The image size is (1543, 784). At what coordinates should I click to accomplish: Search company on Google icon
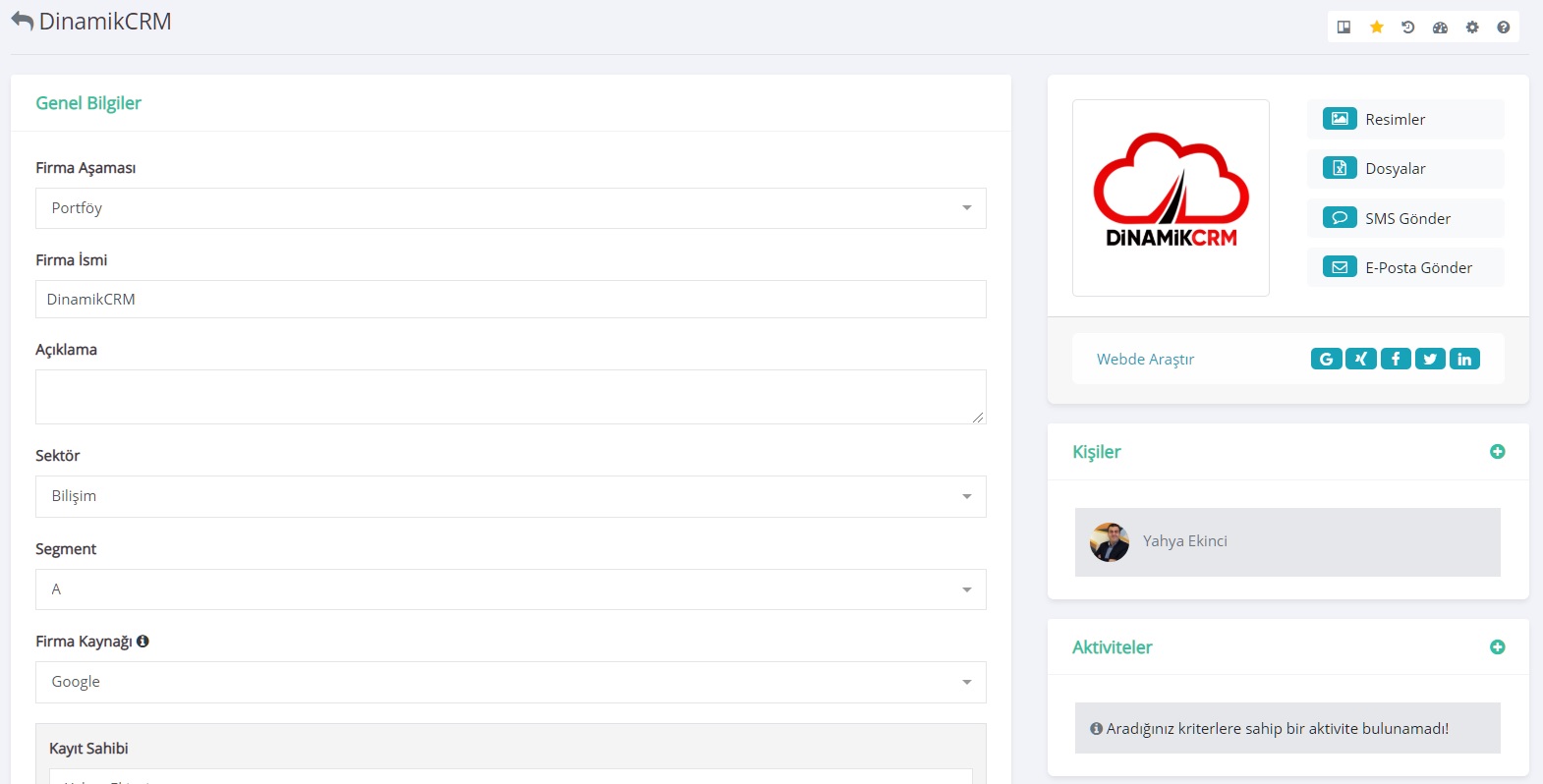tap(1326, 359)
